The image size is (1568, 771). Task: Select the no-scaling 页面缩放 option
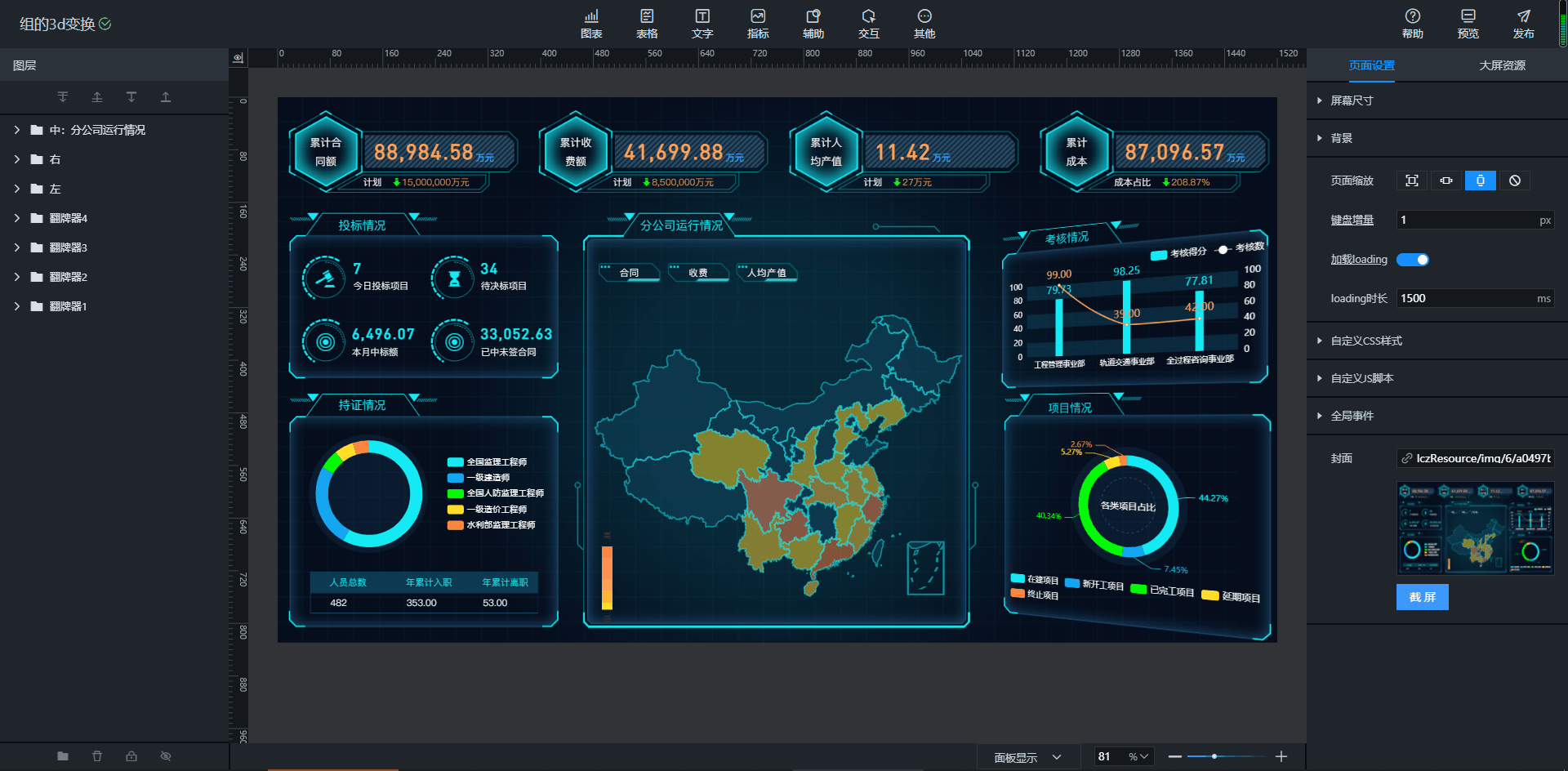click(1515, 180)
